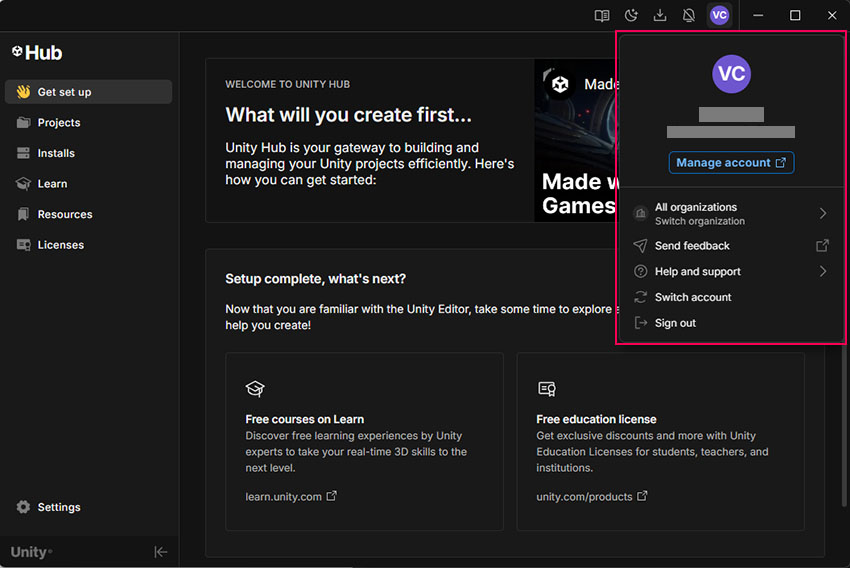Click the Made with Unity Games banner
The height and width of the screenshot is (568, 850).
576,140
